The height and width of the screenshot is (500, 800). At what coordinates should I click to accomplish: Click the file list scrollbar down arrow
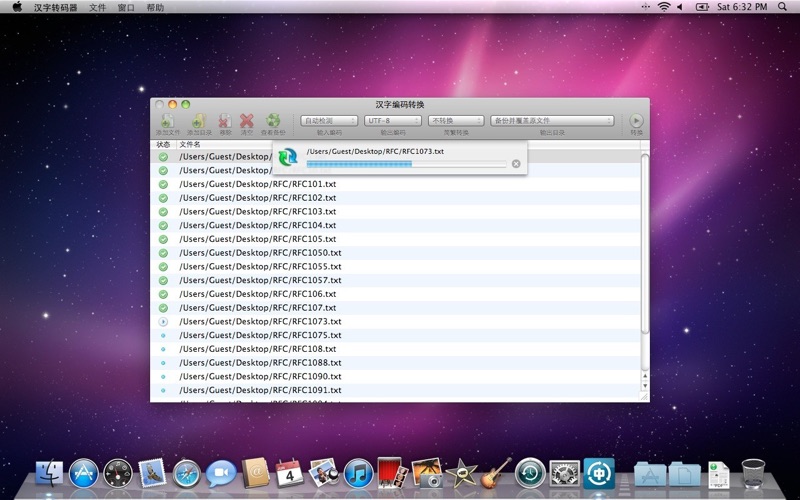(x=644, y=385)
